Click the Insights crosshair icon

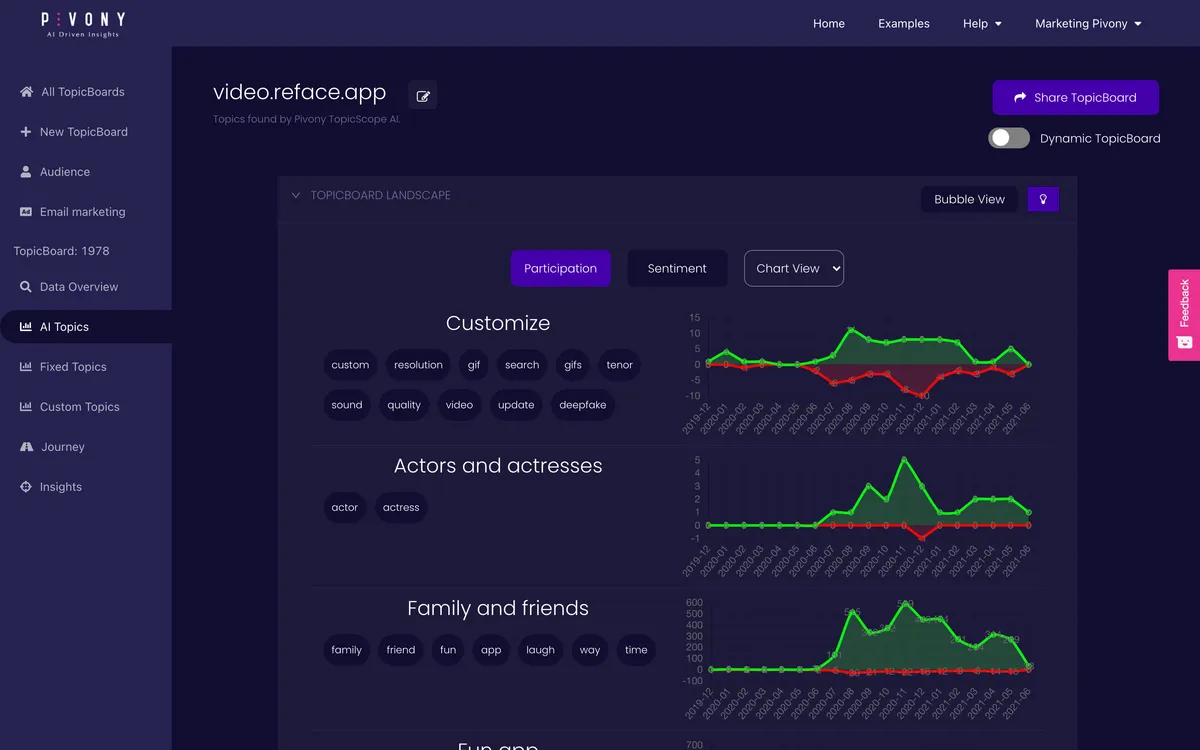26,487
